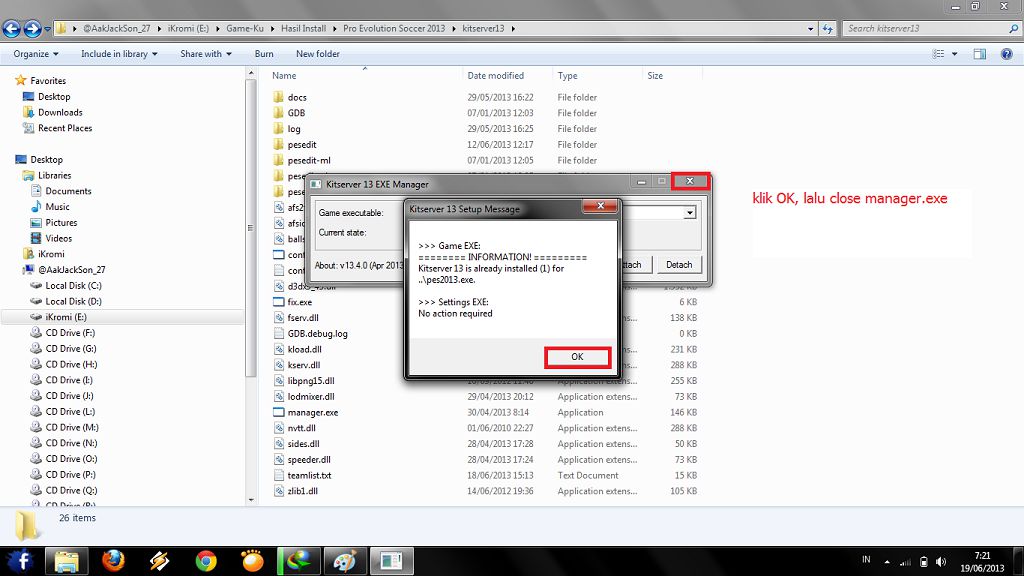Sort by Size column header
1024x576 pixels.
[x=655, y=76]
